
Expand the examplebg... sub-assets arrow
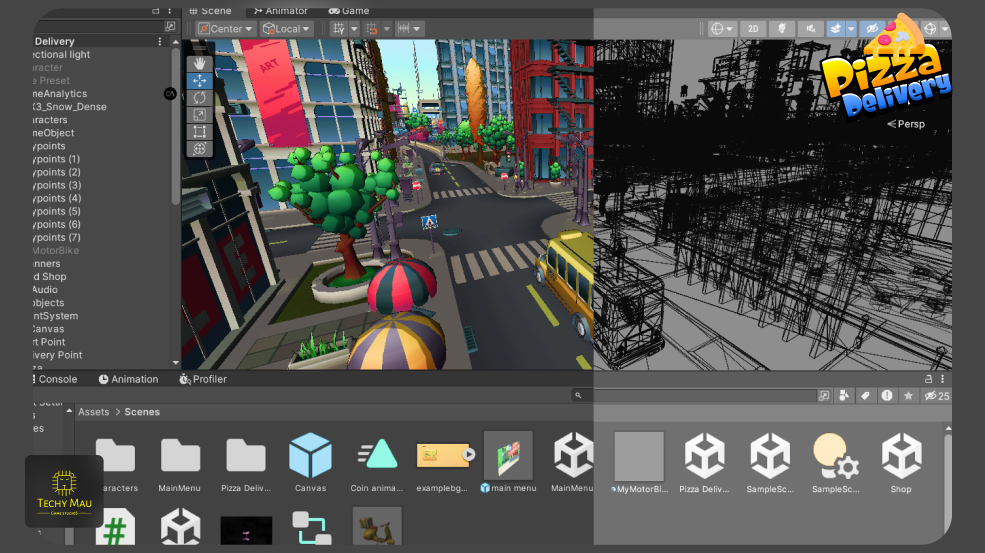[x=469, y=454]
